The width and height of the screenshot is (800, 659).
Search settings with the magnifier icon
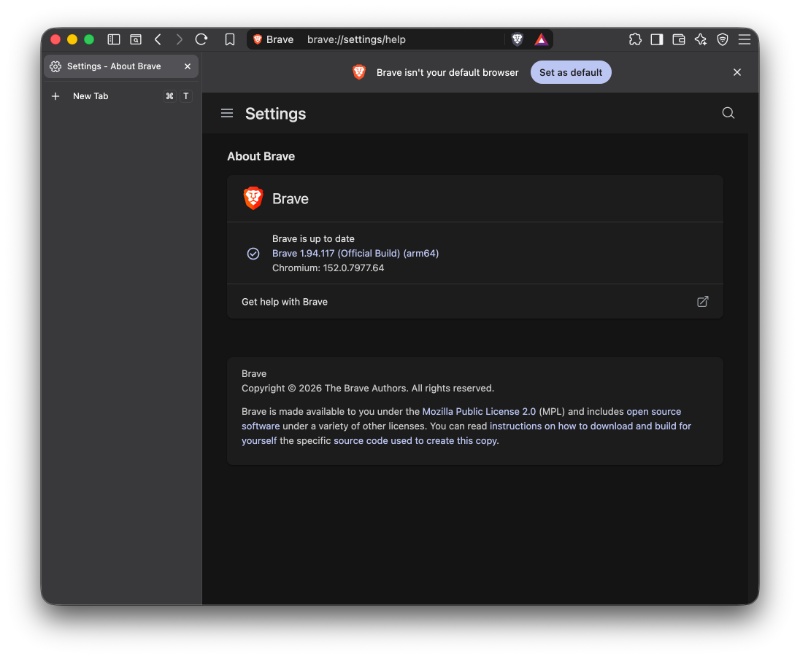(x=728, y=113)
